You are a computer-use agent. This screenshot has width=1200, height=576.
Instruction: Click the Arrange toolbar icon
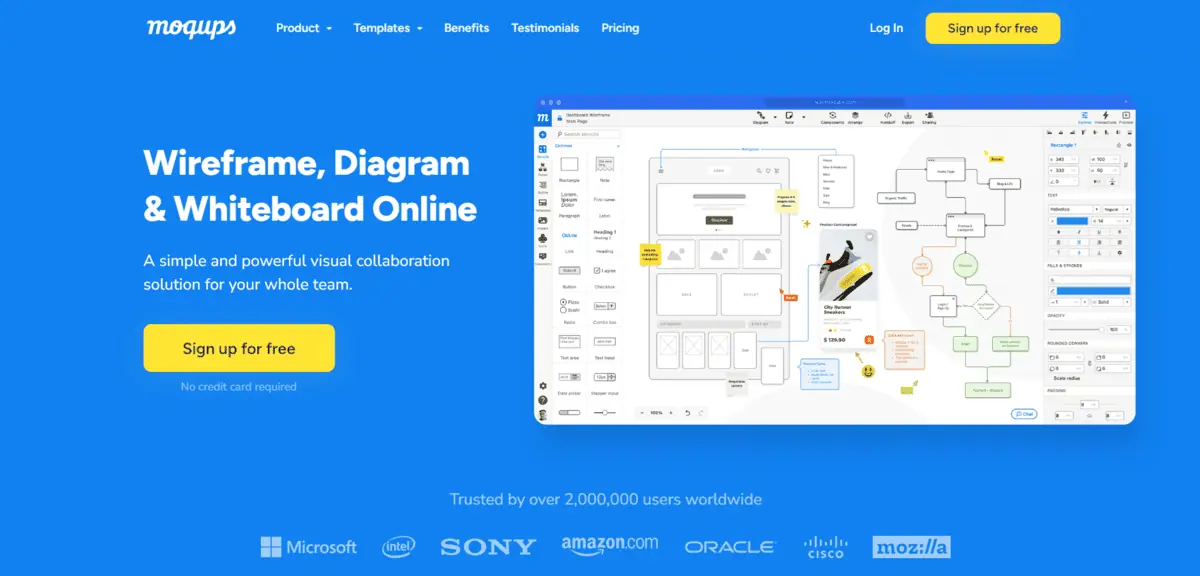click(x=855, y=117)
